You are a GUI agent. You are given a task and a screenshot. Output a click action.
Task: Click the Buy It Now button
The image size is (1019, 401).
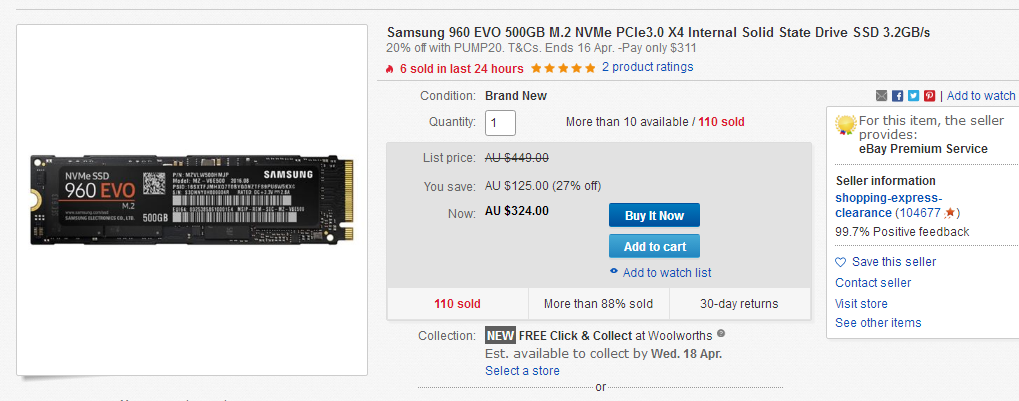654,216
